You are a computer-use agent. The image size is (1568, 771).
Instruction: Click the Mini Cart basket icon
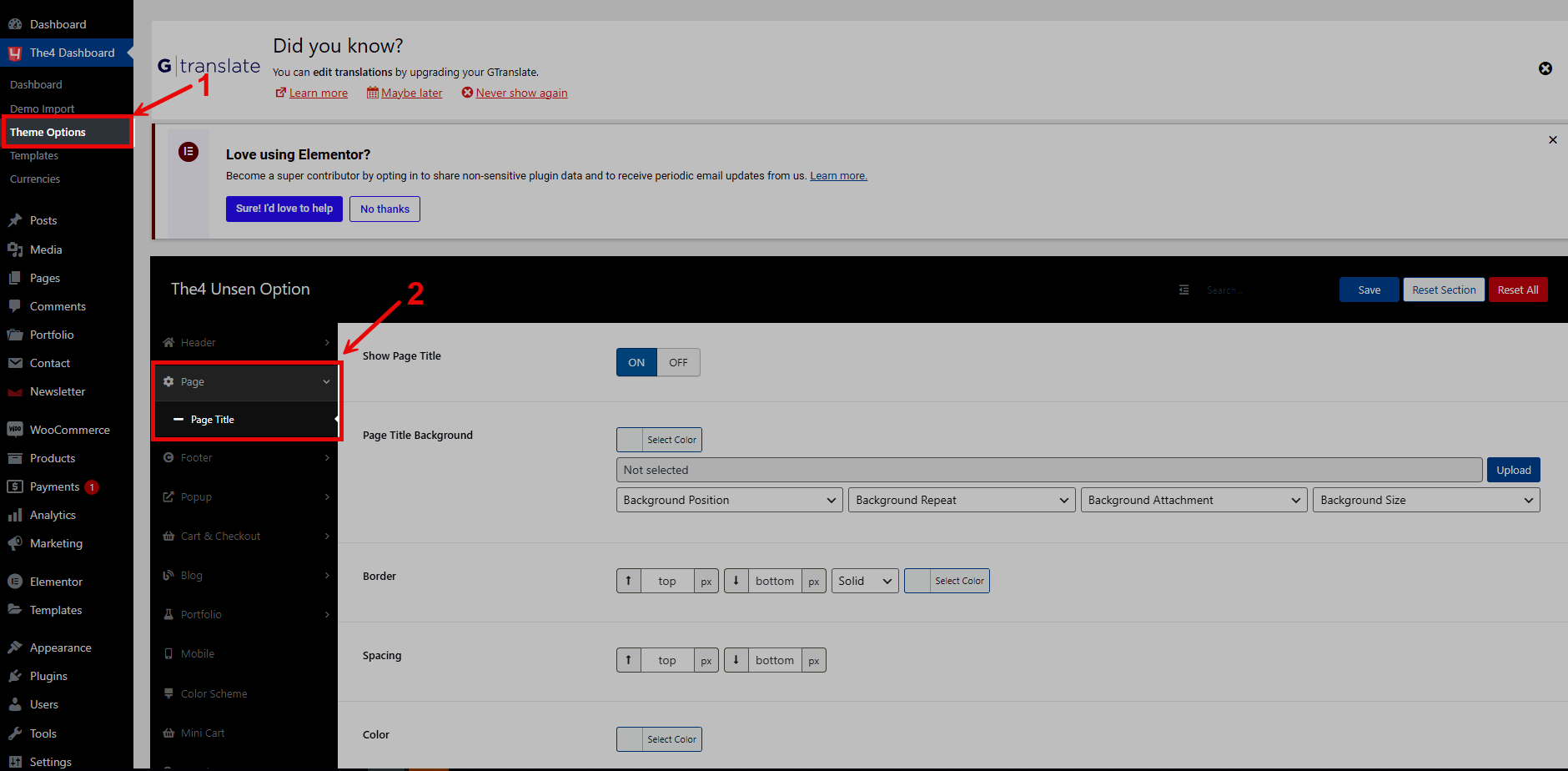[168, 733]
